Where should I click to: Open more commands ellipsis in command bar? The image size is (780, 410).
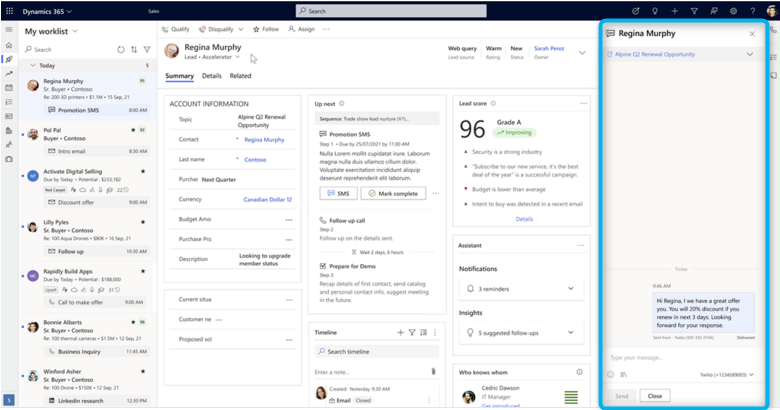click(326, 29)
